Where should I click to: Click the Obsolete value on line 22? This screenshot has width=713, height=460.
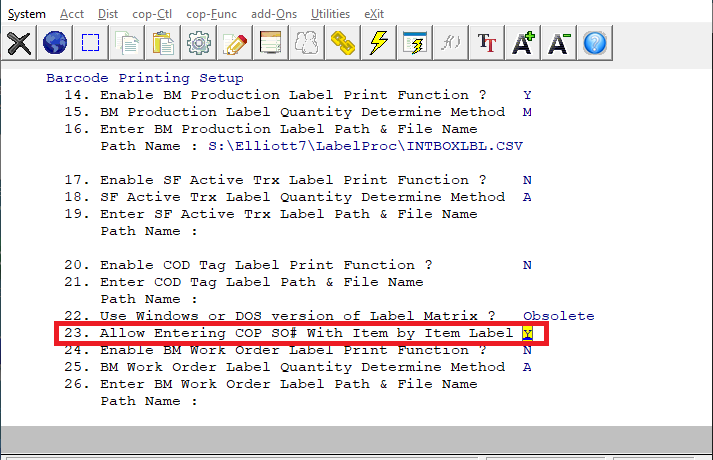558,316
